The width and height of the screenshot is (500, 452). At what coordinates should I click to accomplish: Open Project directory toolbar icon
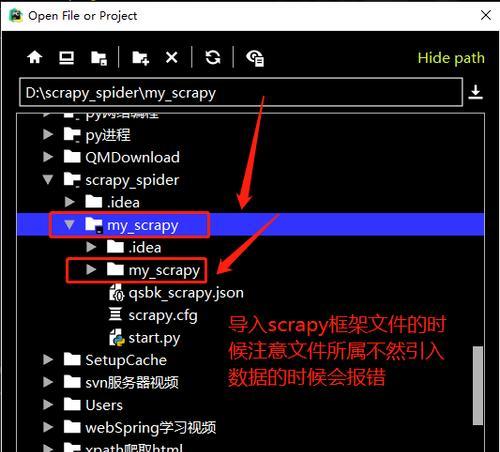coord(99,58)
